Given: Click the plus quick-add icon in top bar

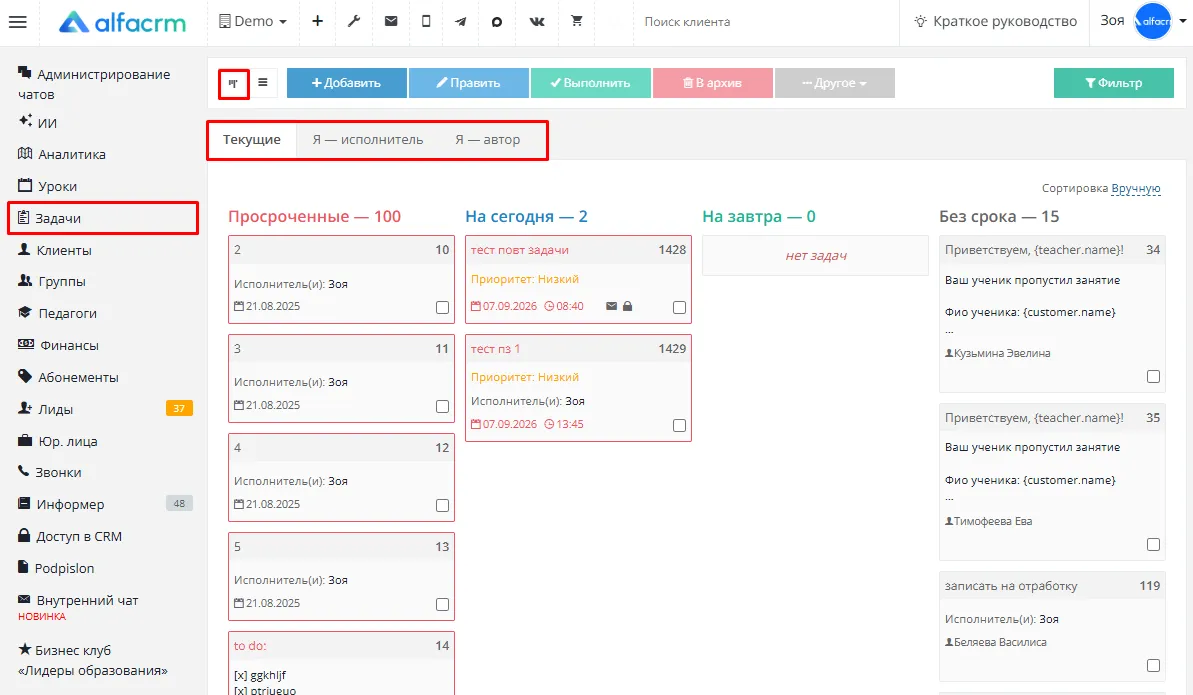Looking at the screenshot, I should tap(317, 21).
